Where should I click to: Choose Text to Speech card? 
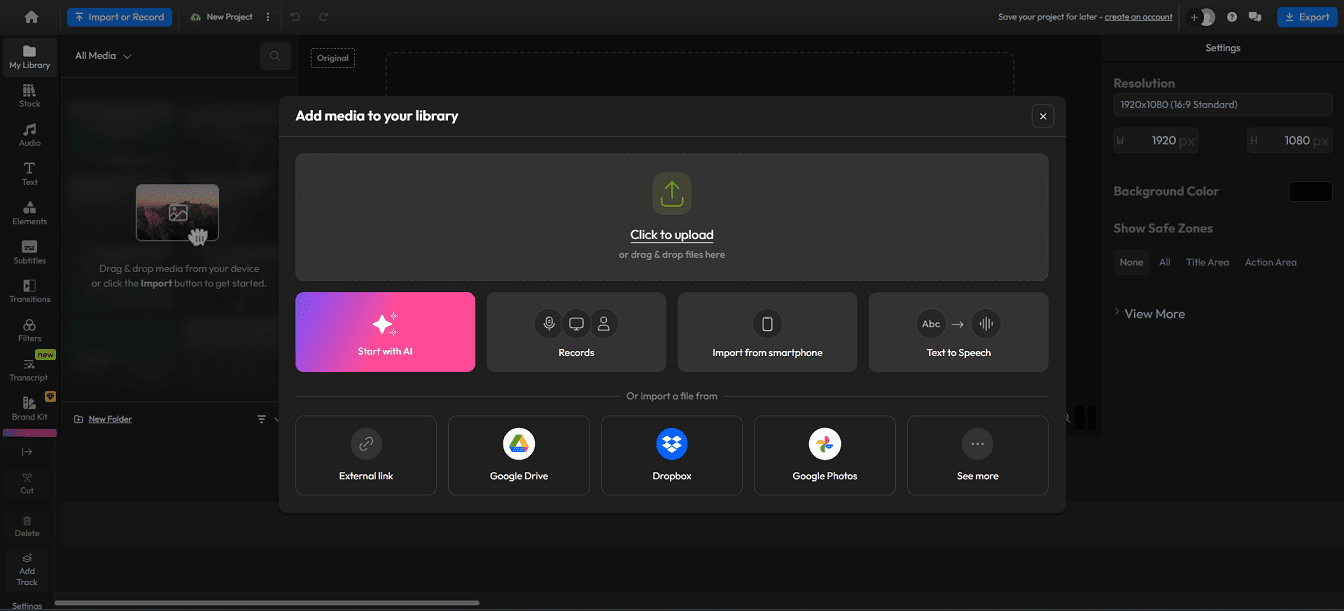(x=958, y=332)
